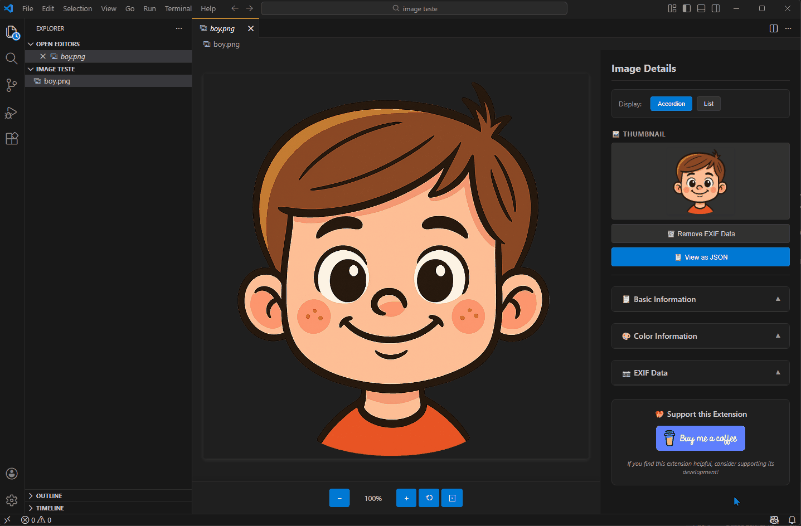This screenshot has width=801, height=526.
Task: Open the Extensions view in activity bar
Action: click(12, 139)
